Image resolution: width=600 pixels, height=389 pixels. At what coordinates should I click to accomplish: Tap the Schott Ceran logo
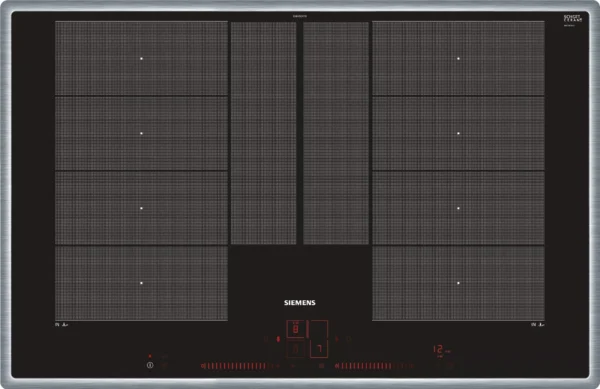pos(572,18)
